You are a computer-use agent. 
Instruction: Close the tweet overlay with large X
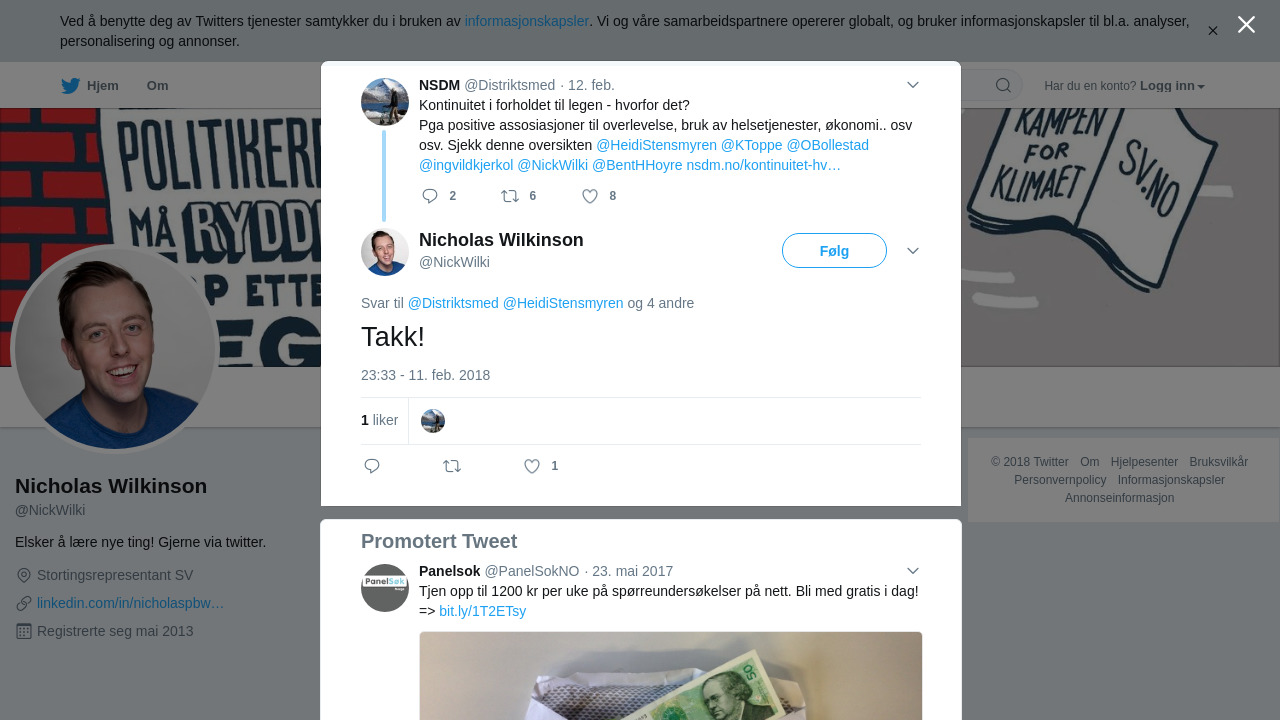pyautogui.click(x=1246, y=25)
